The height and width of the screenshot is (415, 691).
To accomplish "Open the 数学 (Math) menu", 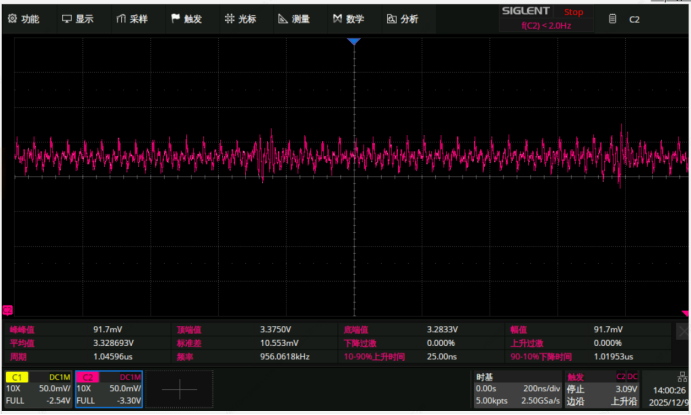I will (348, 19).
